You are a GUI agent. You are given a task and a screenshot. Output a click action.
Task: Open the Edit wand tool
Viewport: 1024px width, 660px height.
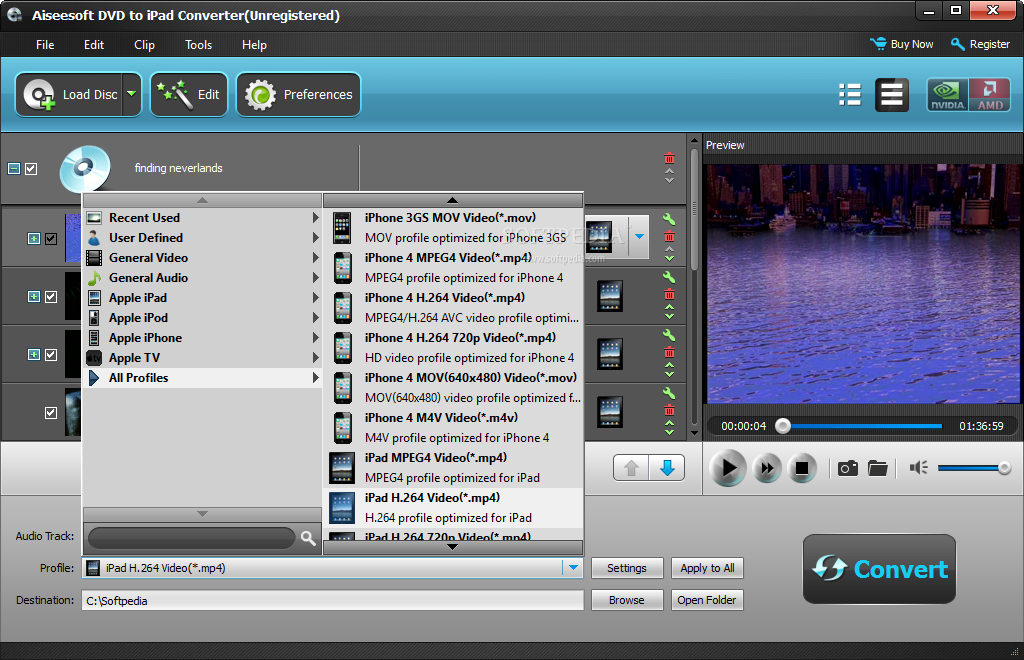coord(189,95)
